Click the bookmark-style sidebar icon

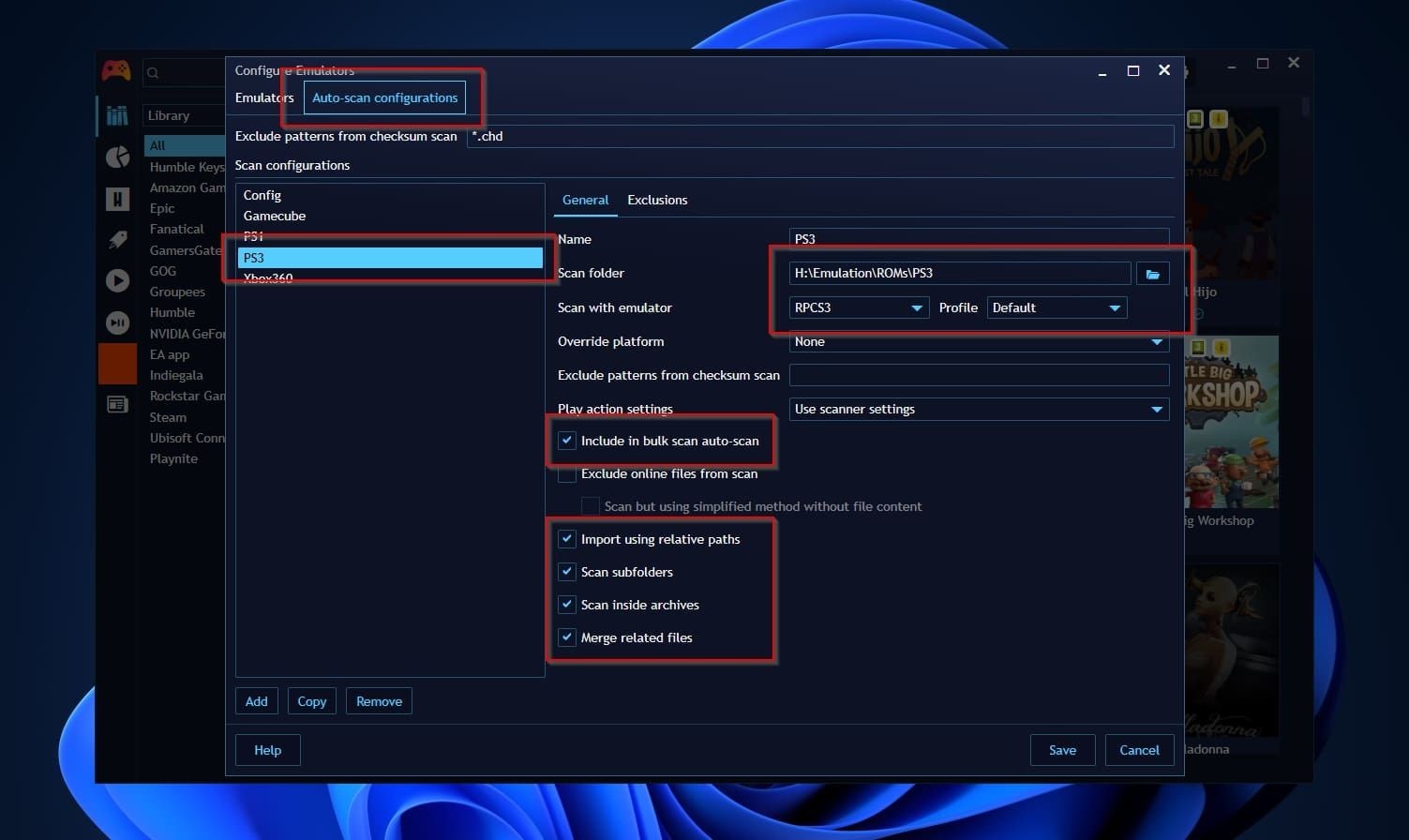(x=117, y=198)
